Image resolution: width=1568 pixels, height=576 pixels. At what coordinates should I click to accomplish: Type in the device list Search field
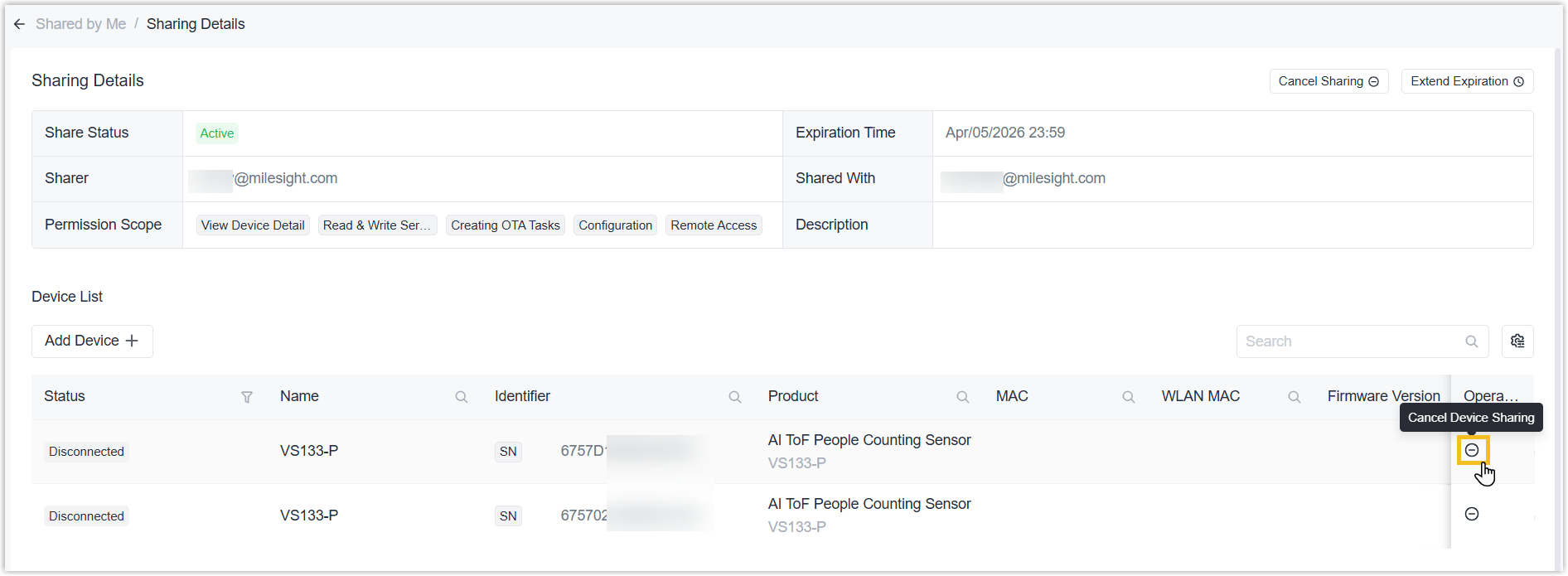[1351, 341]
